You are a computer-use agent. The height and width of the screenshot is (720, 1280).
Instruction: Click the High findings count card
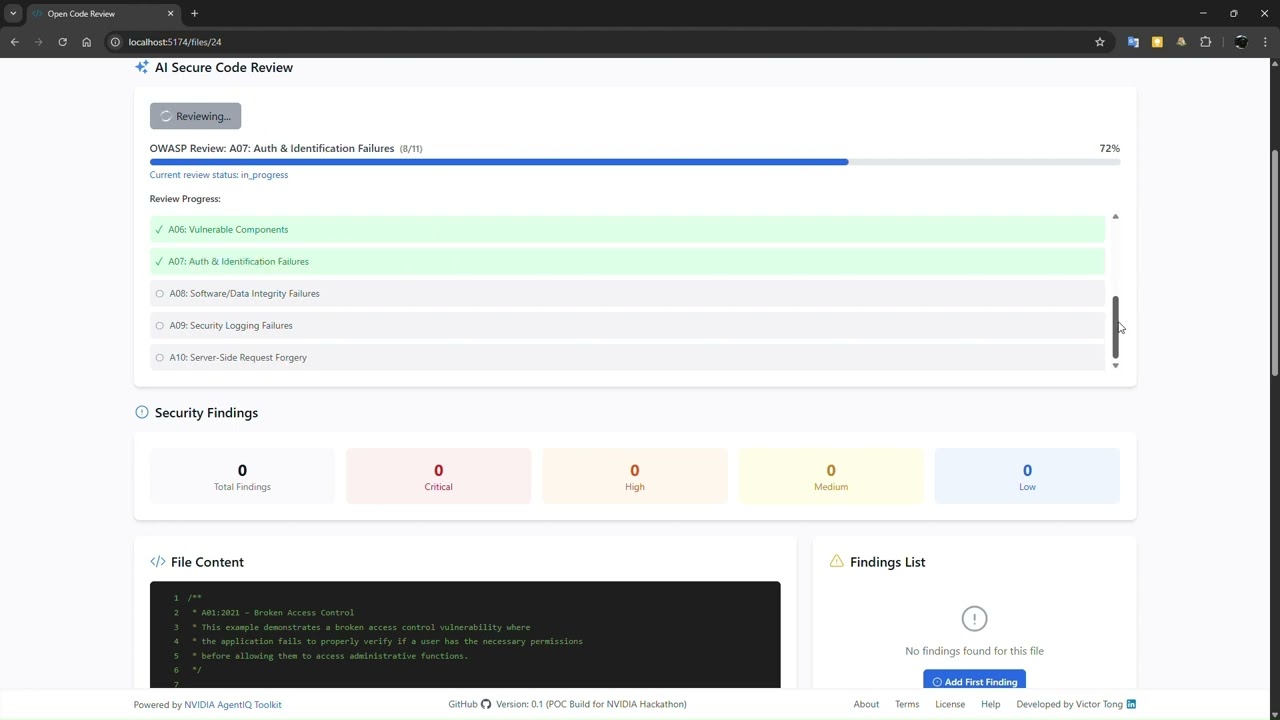coord(634,476)
